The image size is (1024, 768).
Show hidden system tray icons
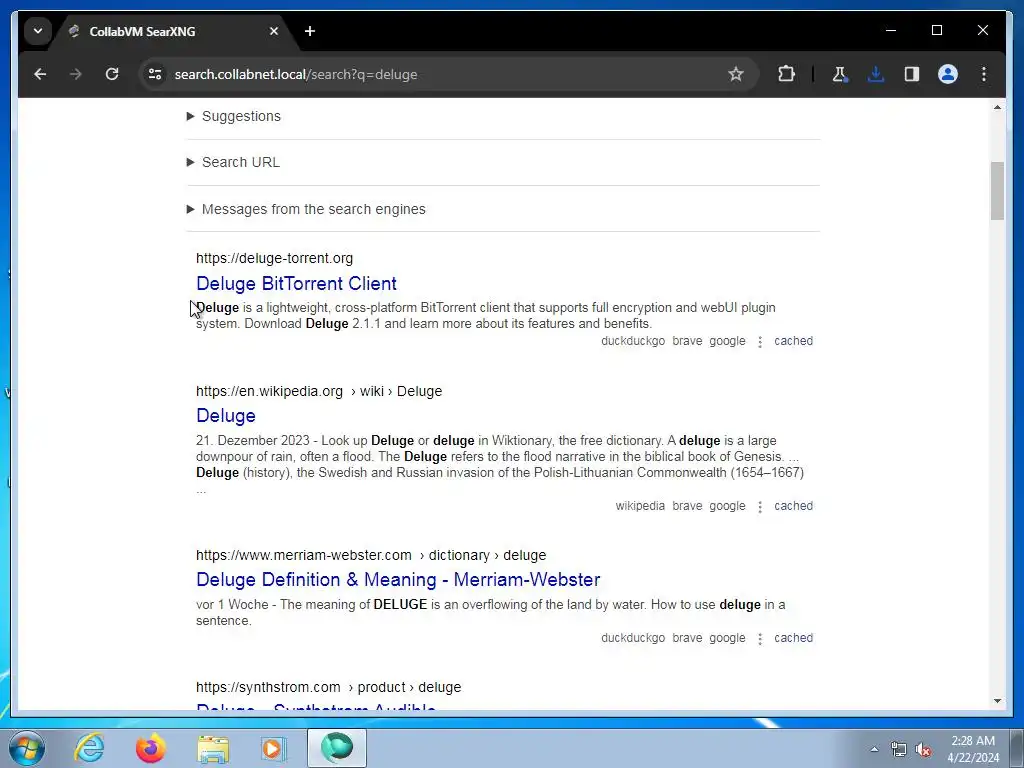click(874, 749)
